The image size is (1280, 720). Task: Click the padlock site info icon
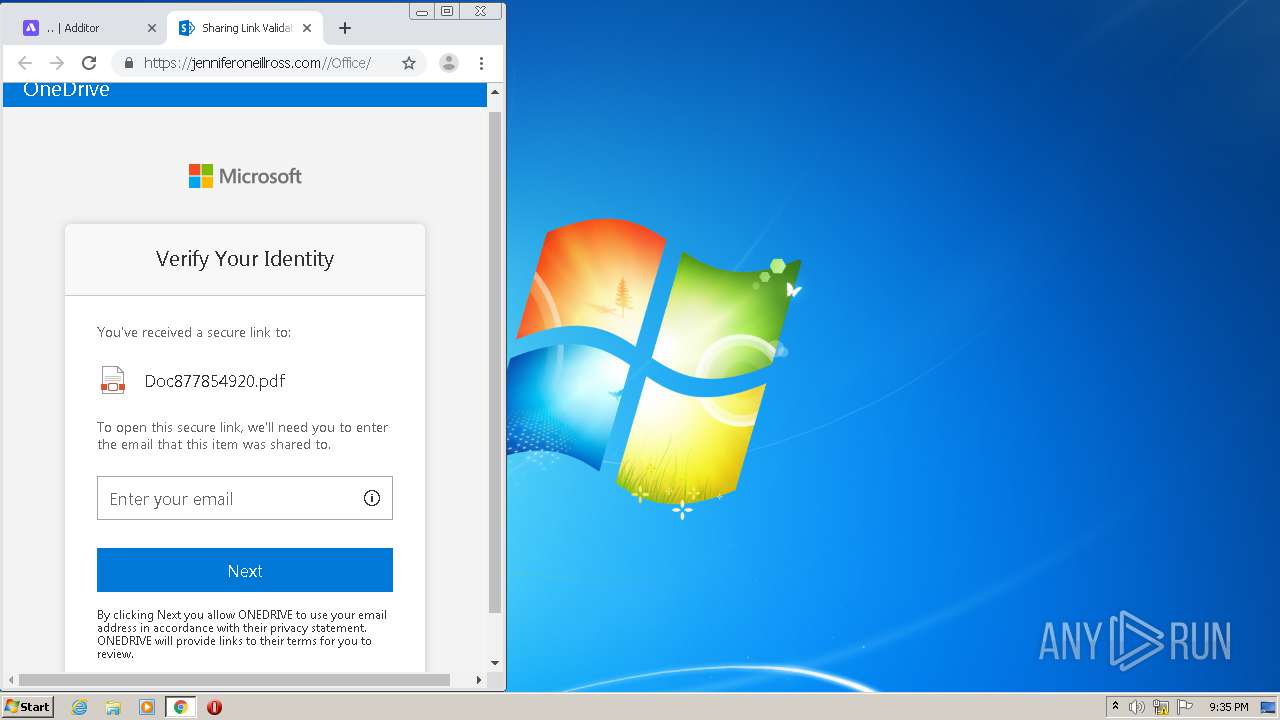[x=128, y=63]
